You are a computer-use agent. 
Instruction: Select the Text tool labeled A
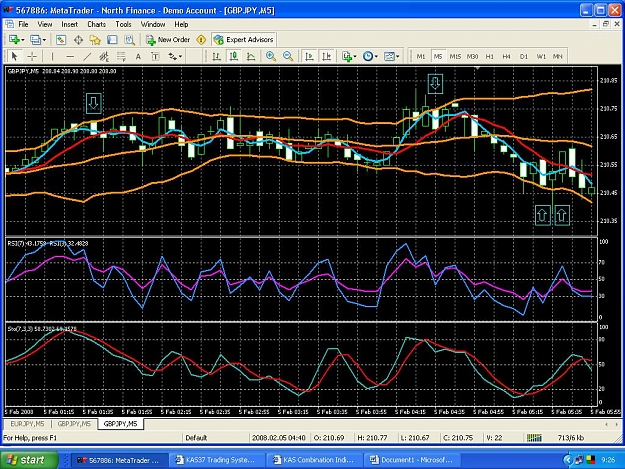[x=138, y=56]
